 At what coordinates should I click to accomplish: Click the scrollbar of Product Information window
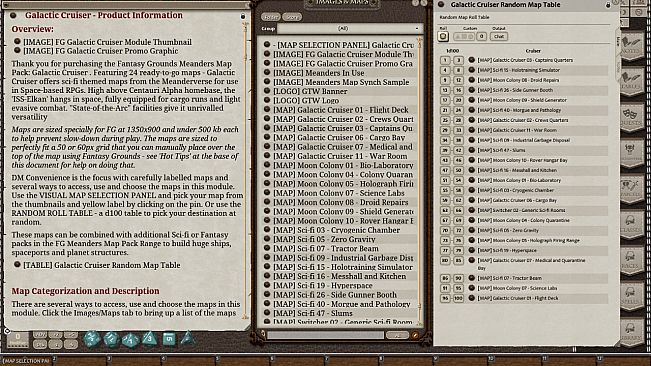point(245,170)
